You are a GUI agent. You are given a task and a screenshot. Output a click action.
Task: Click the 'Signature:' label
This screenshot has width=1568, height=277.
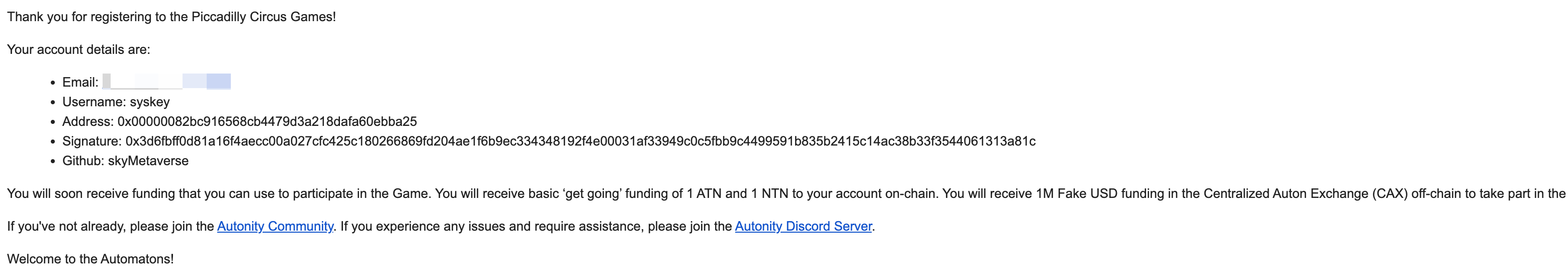pyautogui.click(x=92, y=142)
